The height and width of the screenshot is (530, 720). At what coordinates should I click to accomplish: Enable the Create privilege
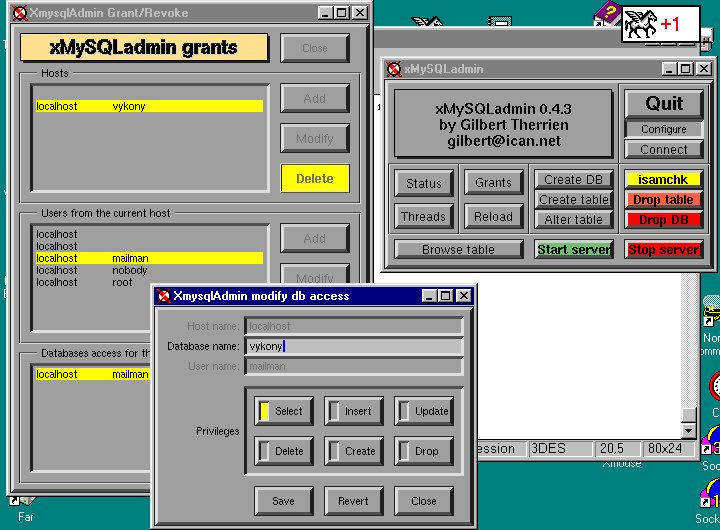354,451
